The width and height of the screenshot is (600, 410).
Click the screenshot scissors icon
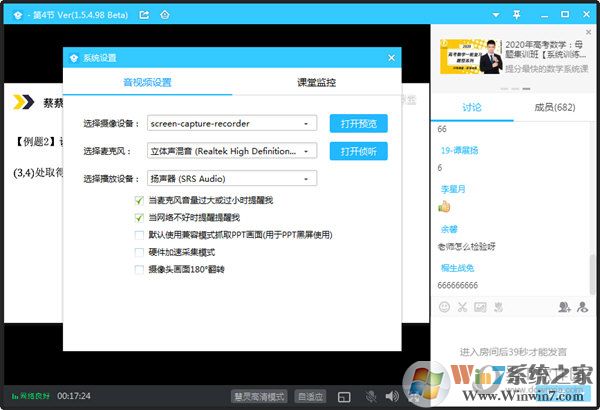(462, 307)
